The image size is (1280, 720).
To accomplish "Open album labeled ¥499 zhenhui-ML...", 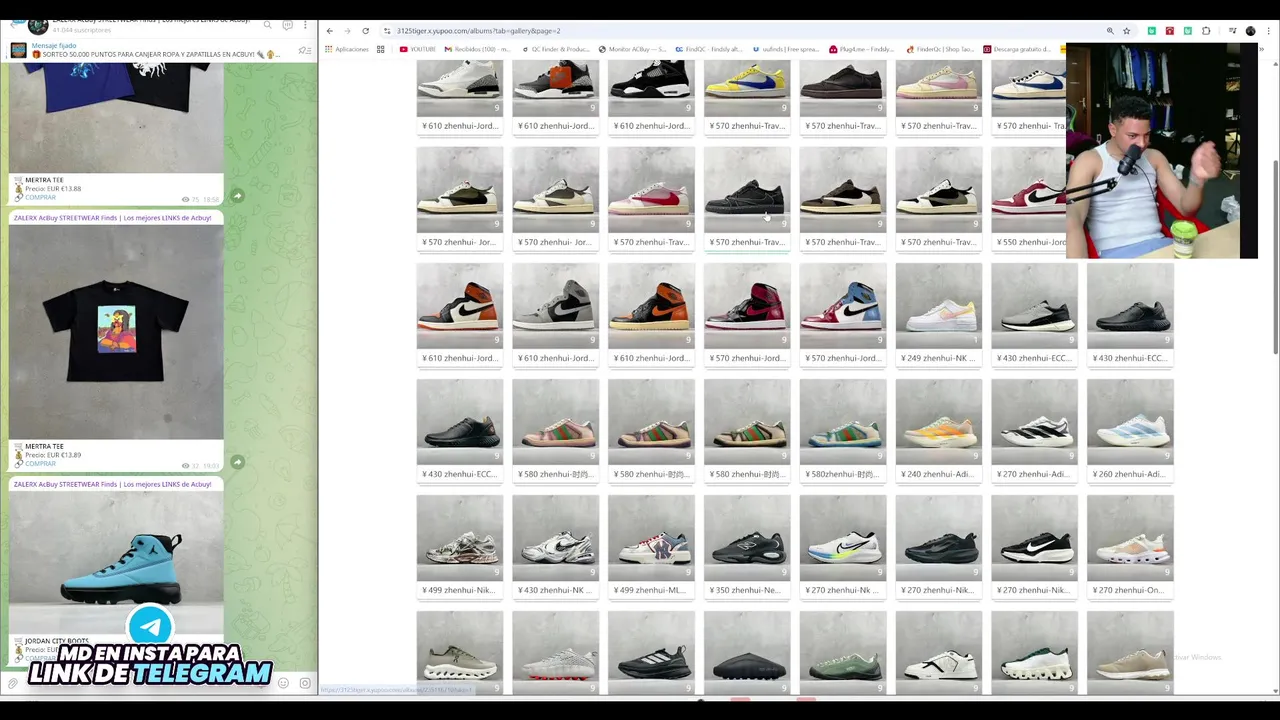I will pos(651,590).
